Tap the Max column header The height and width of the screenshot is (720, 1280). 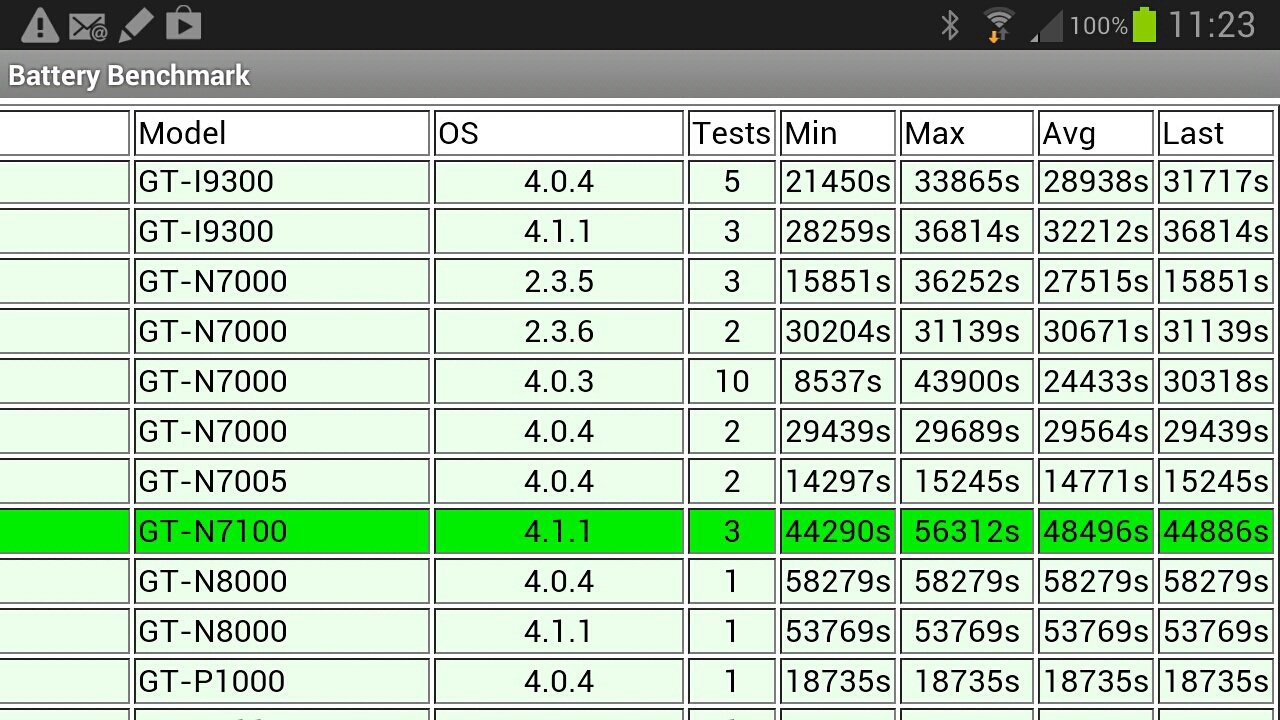click(x=966, y=133)
